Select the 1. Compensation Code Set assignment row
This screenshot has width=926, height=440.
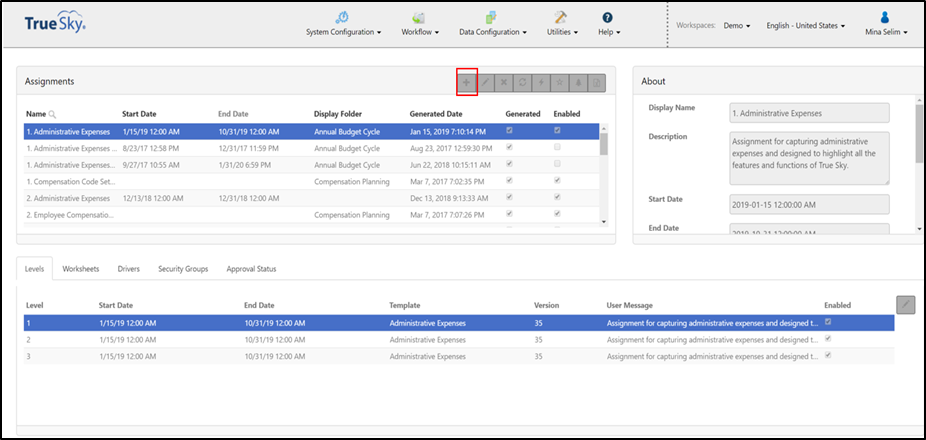(x=312, y=181)
